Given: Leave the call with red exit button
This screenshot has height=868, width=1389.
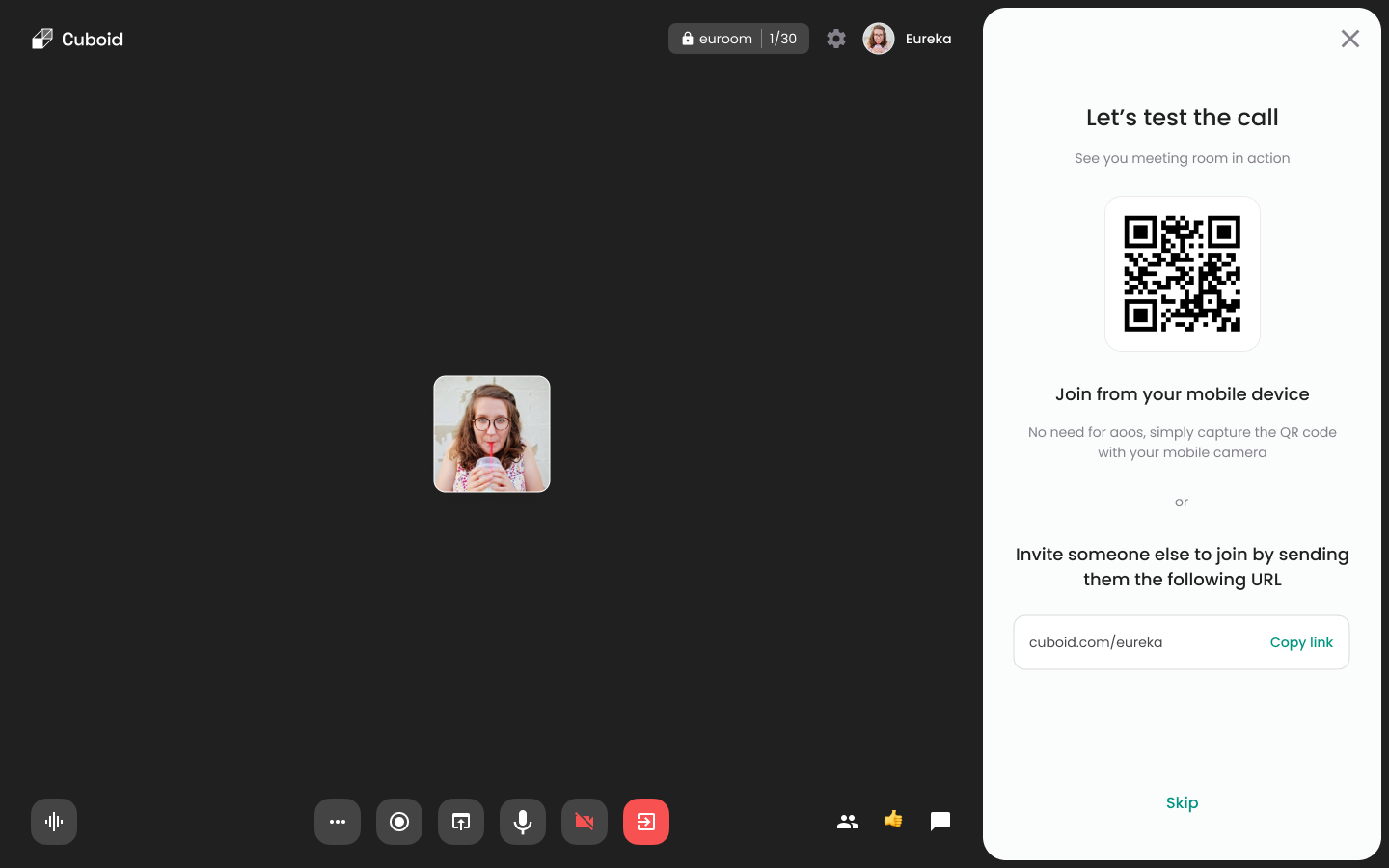Looking at the screenshot, I should (x=646, y=822).
